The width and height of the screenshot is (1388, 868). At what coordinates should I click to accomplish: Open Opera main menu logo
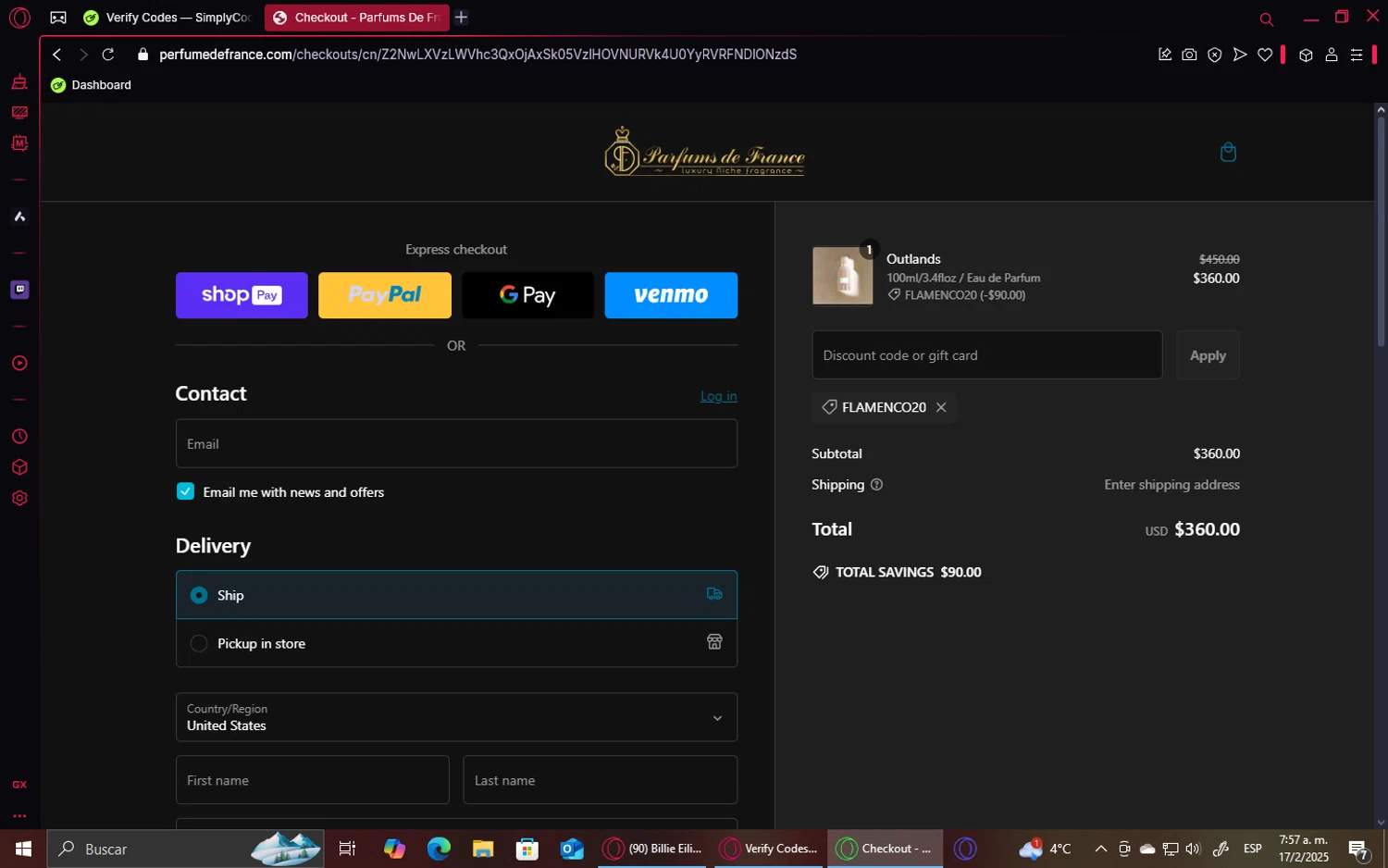(x=19, y=18)
